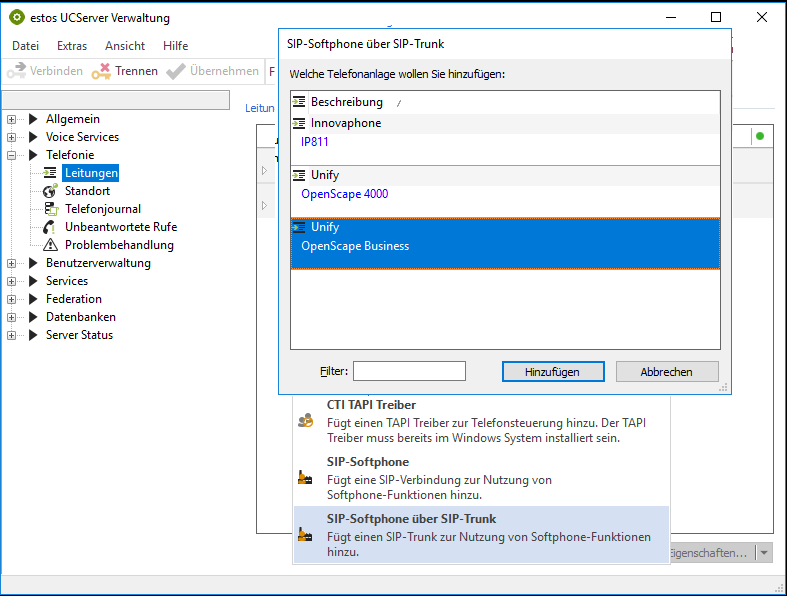The image size is (787, 596).
Task: Click the Trennen key icon in toolbar
Action: coord(101,71)
